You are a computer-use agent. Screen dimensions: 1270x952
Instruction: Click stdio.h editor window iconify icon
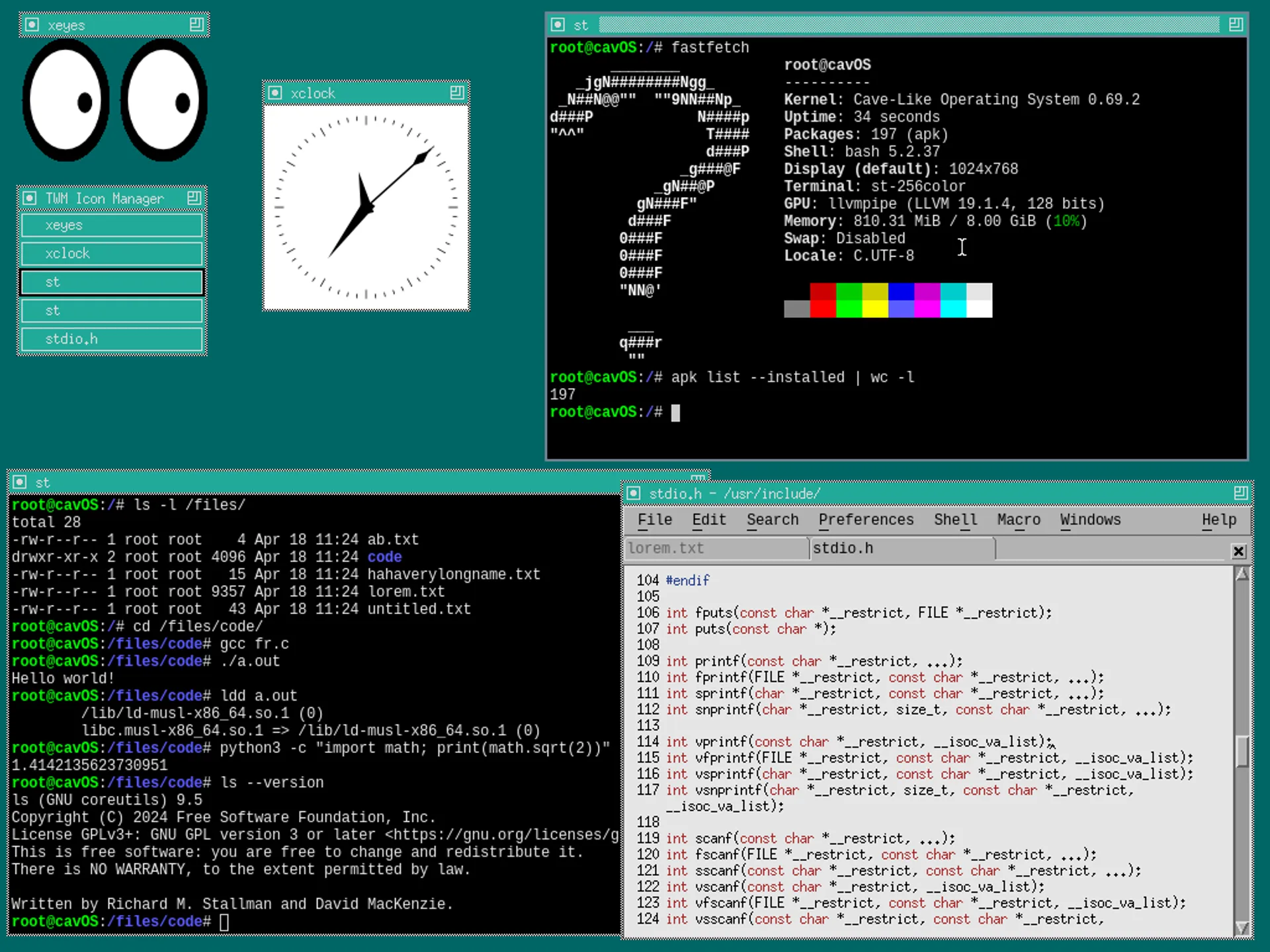634,494
